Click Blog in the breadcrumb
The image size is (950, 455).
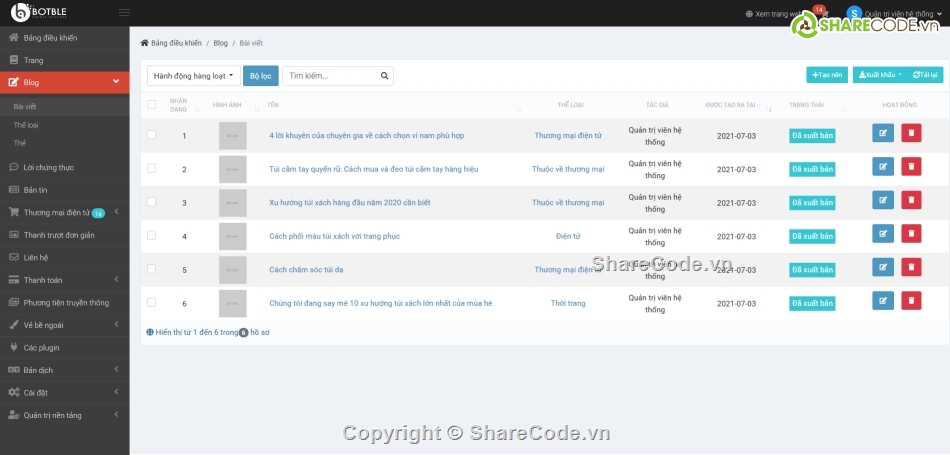pyautogui.click(x=221, y=43)
